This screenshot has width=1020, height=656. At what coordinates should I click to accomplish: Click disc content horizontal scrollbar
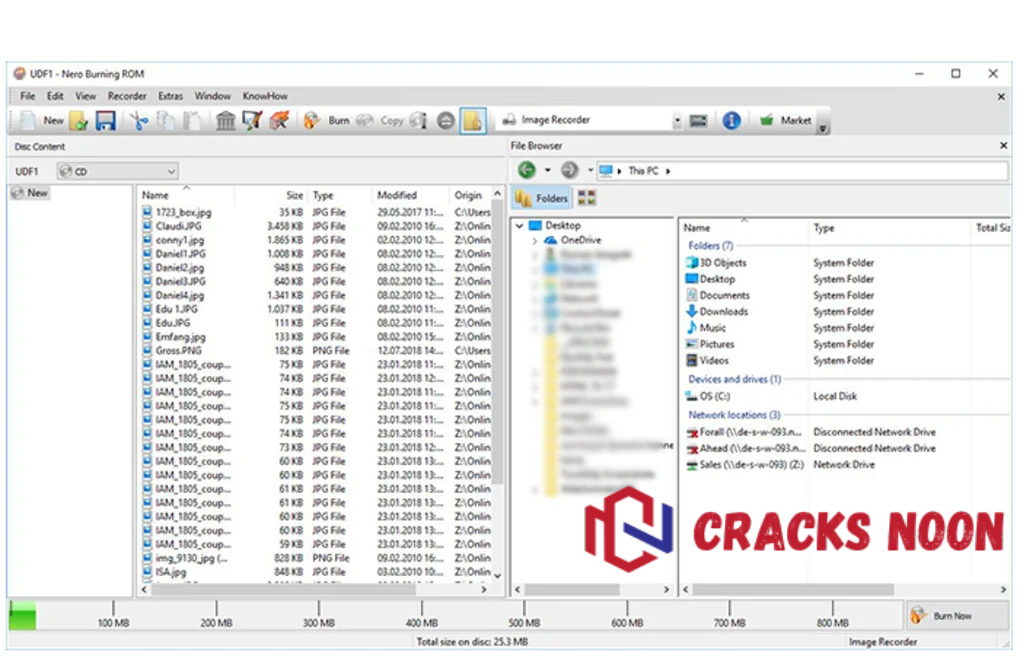(x=282, y=590)
